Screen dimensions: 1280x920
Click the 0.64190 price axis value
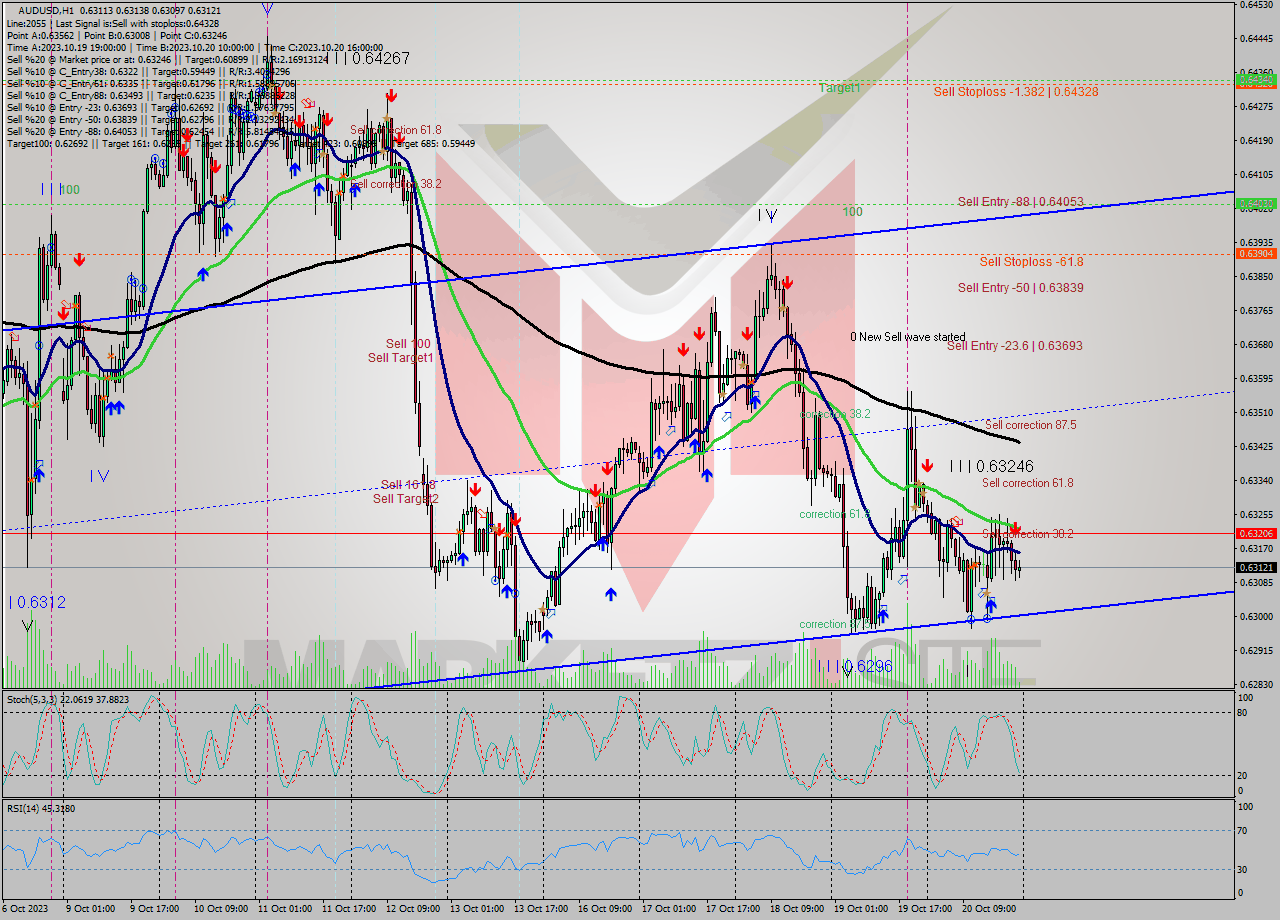point(1257,140)
